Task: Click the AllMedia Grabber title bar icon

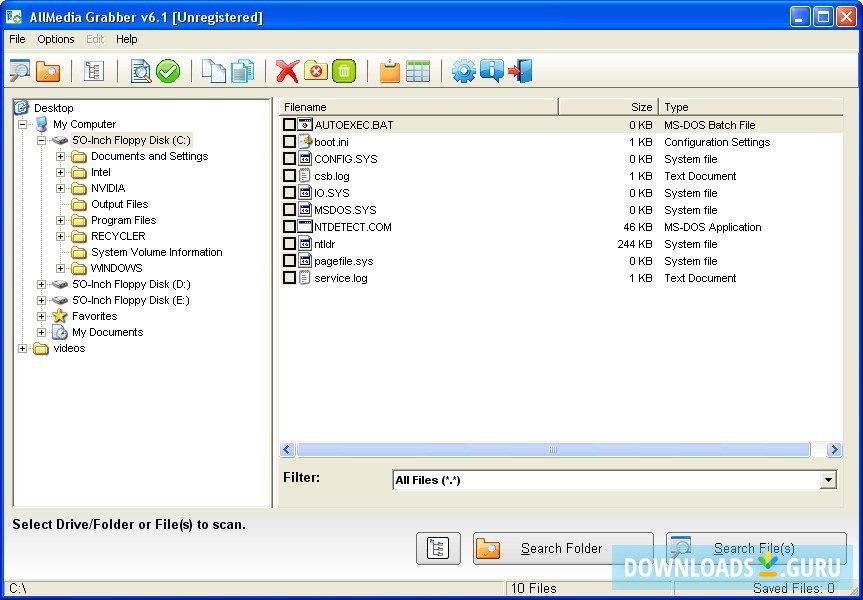Action: (x=14, y=17)
